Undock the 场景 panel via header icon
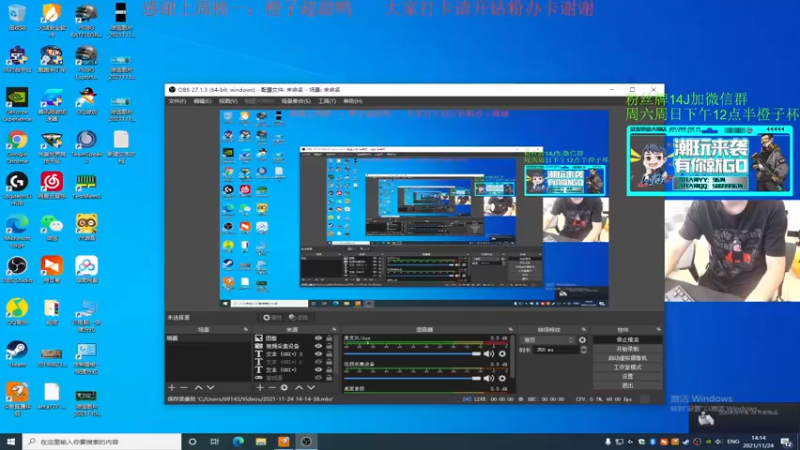 coord(246,330)
